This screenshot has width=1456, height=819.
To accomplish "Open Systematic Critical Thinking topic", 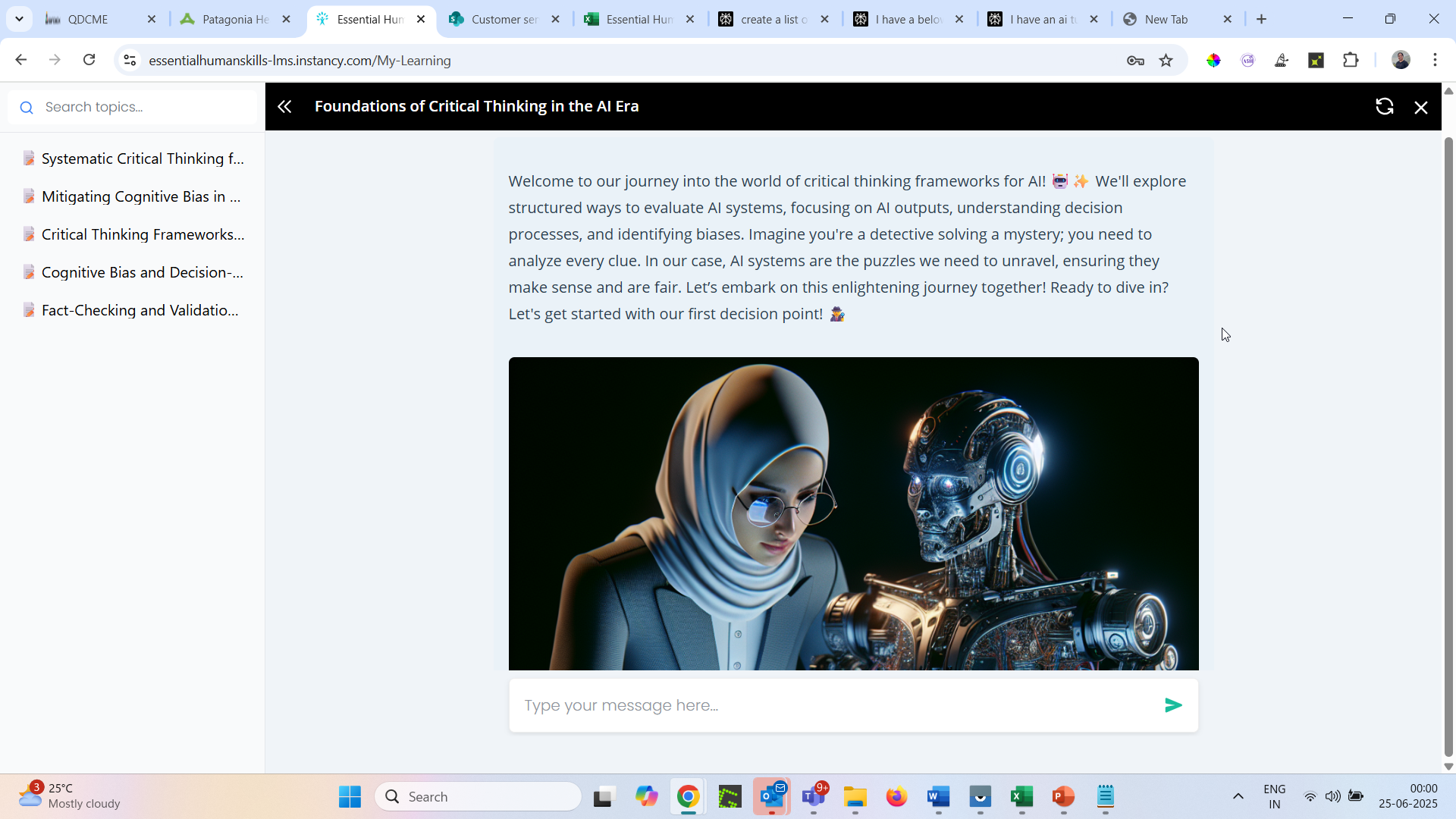I will (143, 158).
